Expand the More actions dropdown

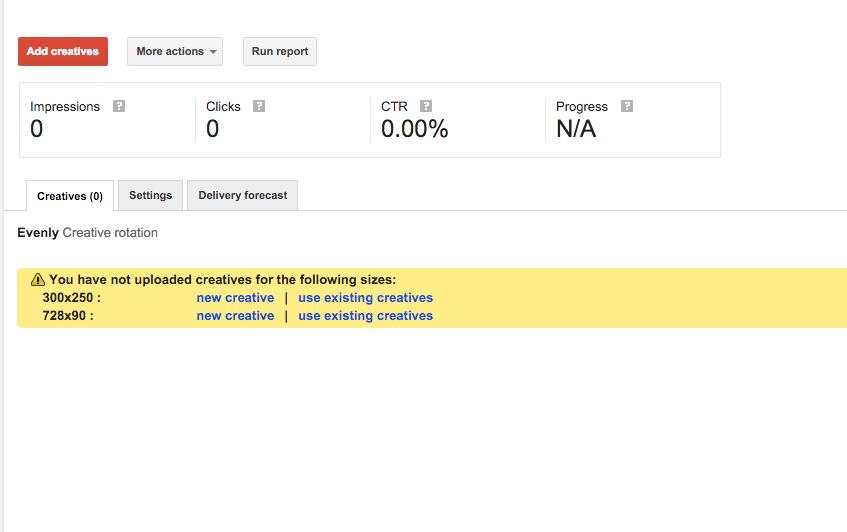175,52
